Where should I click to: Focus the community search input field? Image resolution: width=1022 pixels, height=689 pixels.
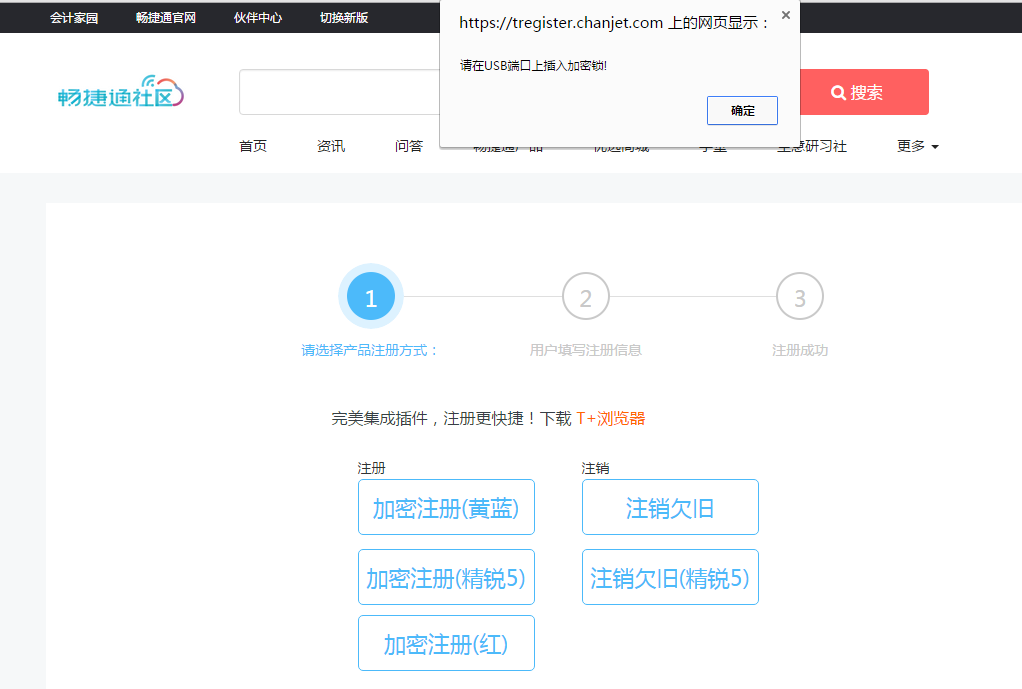click(x=339, y=92)
